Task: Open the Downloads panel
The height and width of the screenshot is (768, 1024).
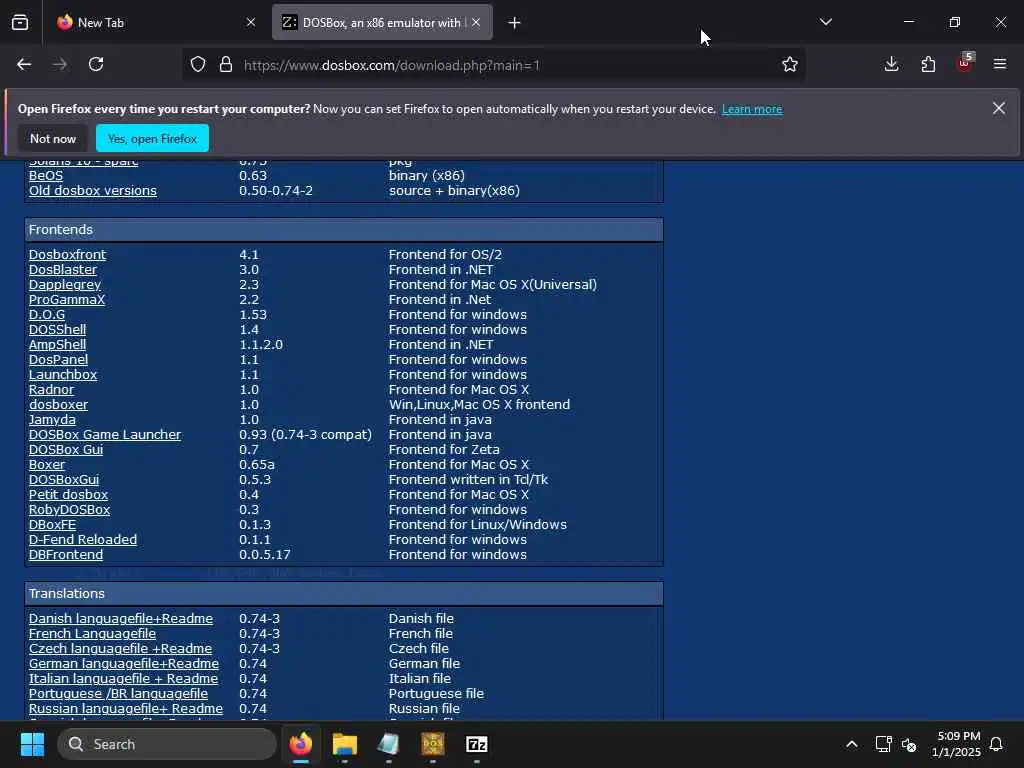Action: (x=891, y=64)
